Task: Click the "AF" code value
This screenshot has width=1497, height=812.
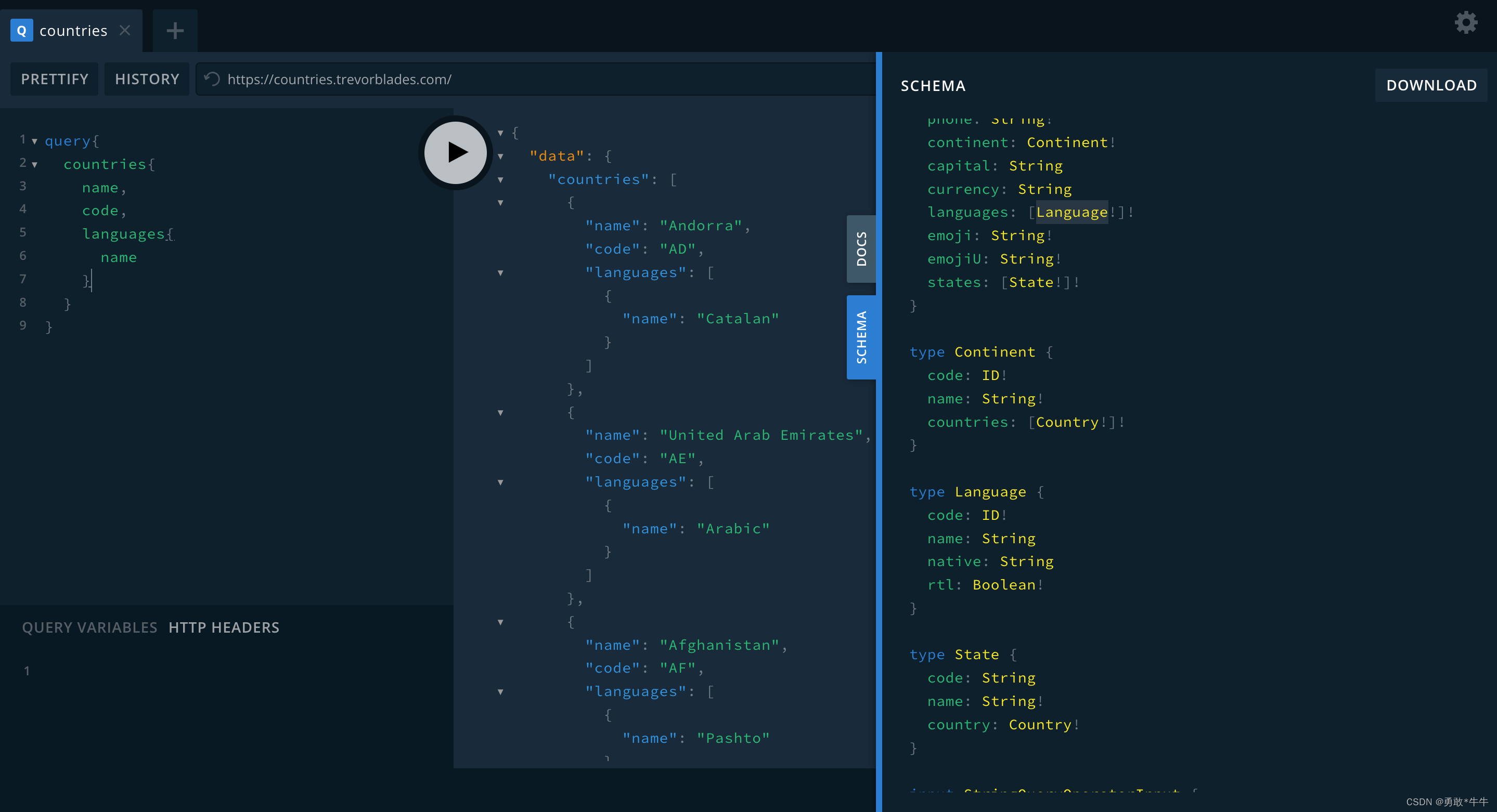Action: (678, 669)
